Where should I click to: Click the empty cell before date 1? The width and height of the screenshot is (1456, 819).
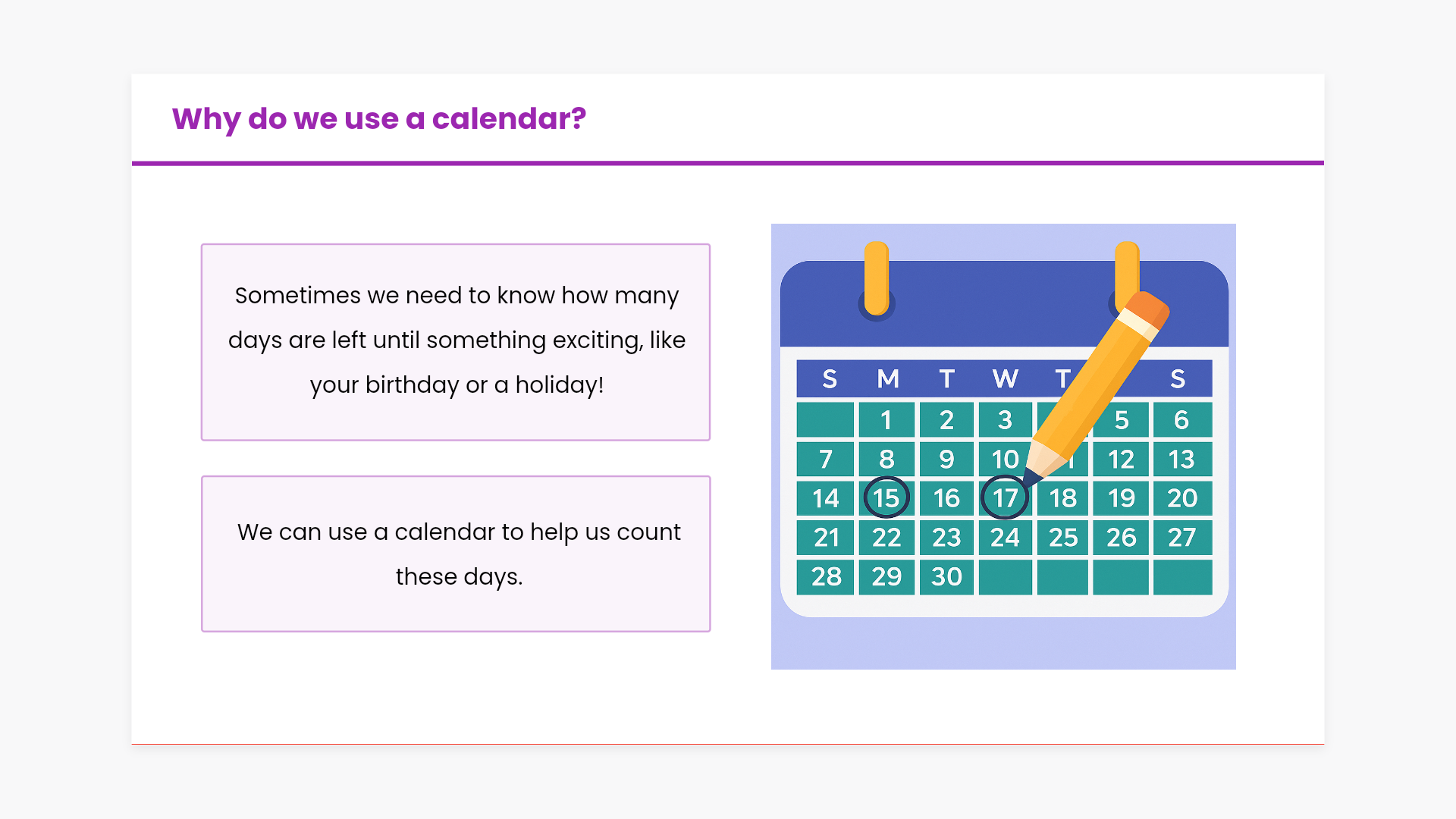click(x=825, y=420)
